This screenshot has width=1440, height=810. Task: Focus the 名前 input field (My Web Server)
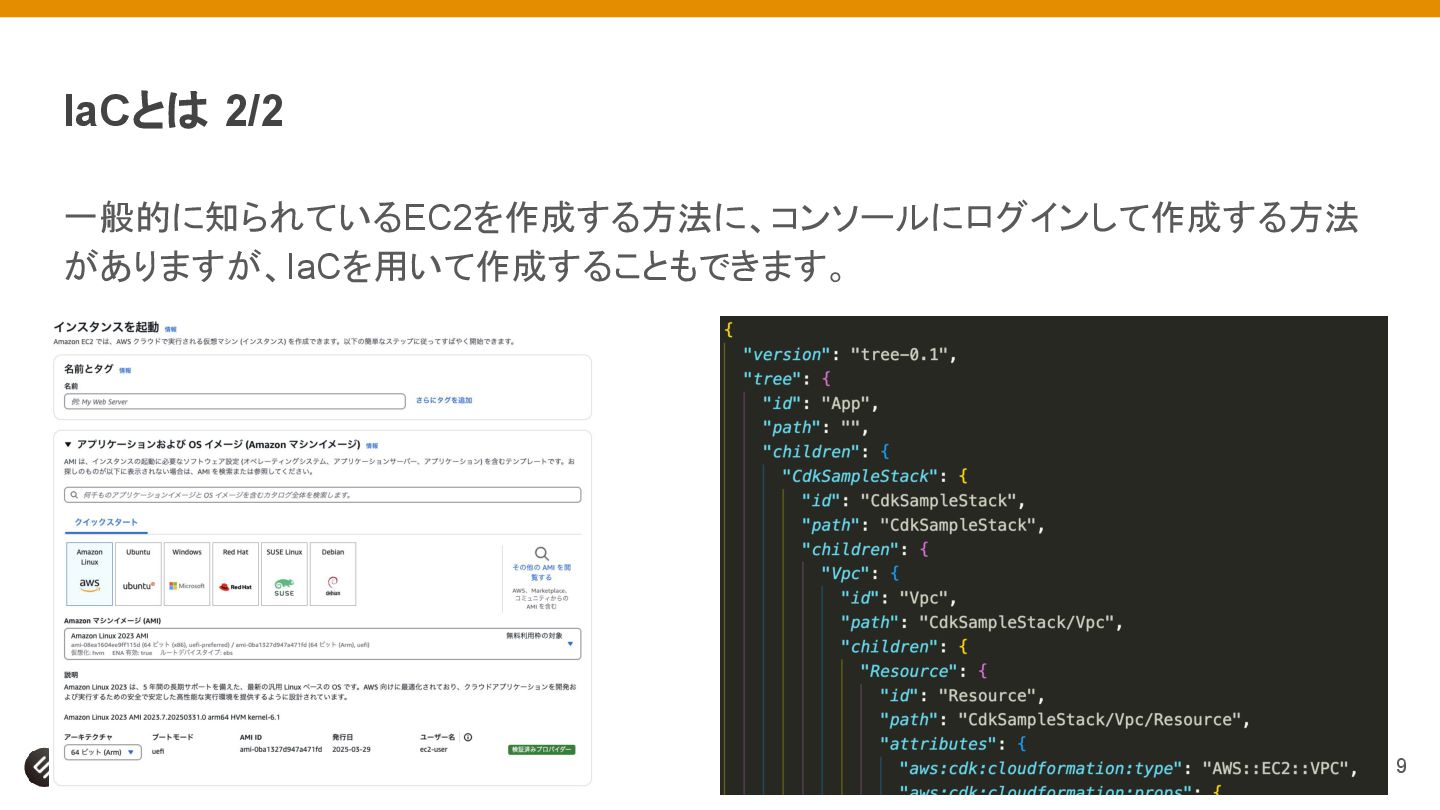(235, 401)
